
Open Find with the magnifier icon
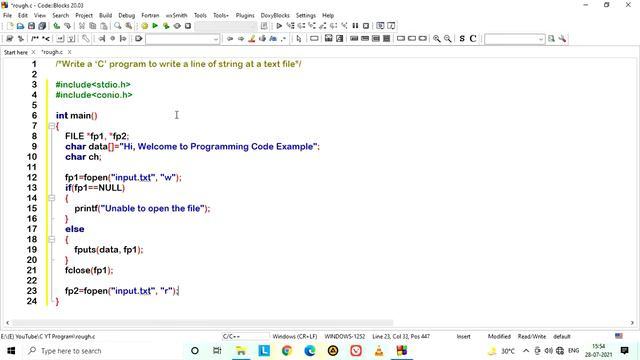point(118,26)
